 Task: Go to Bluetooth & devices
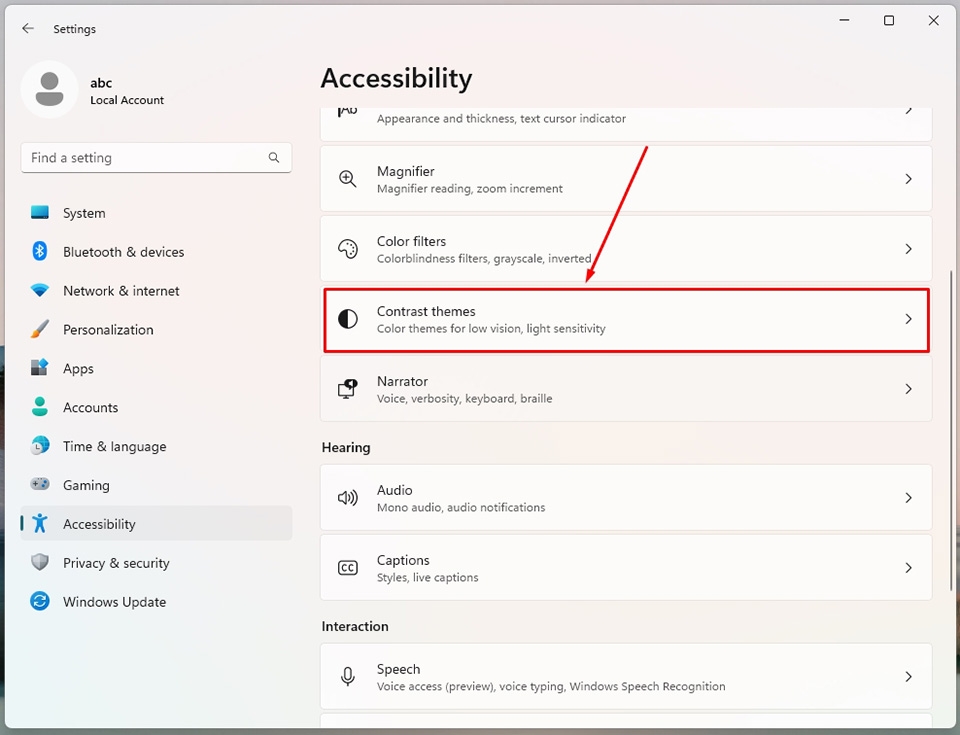pos(156,252)
